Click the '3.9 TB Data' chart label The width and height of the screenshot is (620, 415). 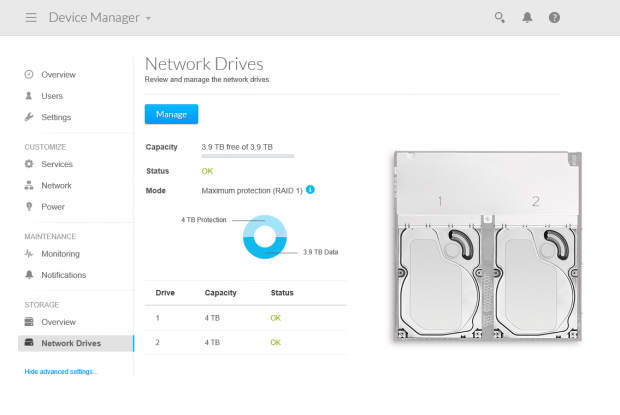point(320,252)
